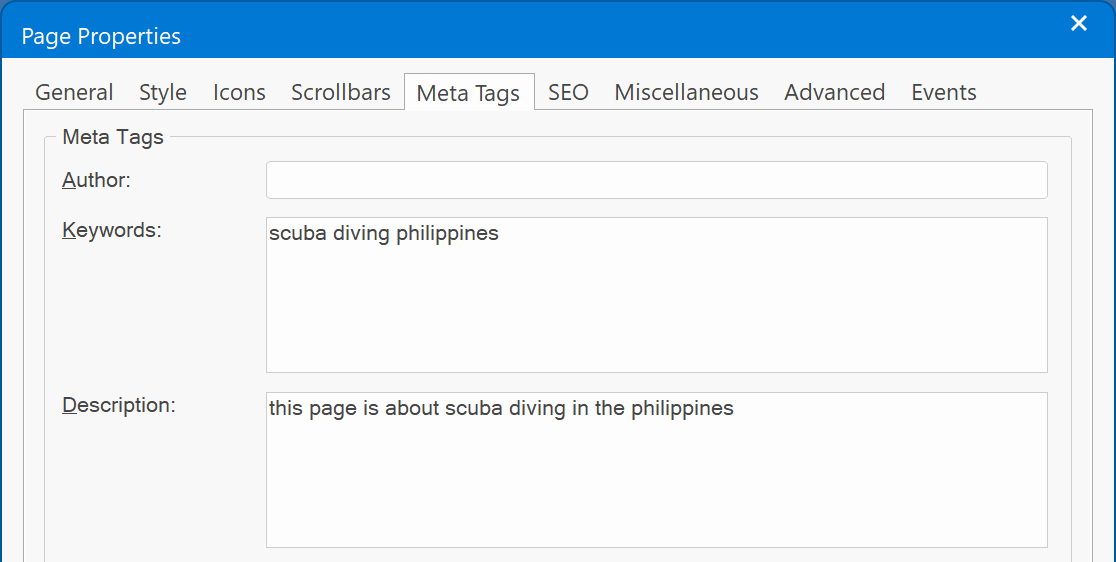Click the Meta Tags tab
The height and width of the screenshot is (562, 1116).
coord(468,93)
